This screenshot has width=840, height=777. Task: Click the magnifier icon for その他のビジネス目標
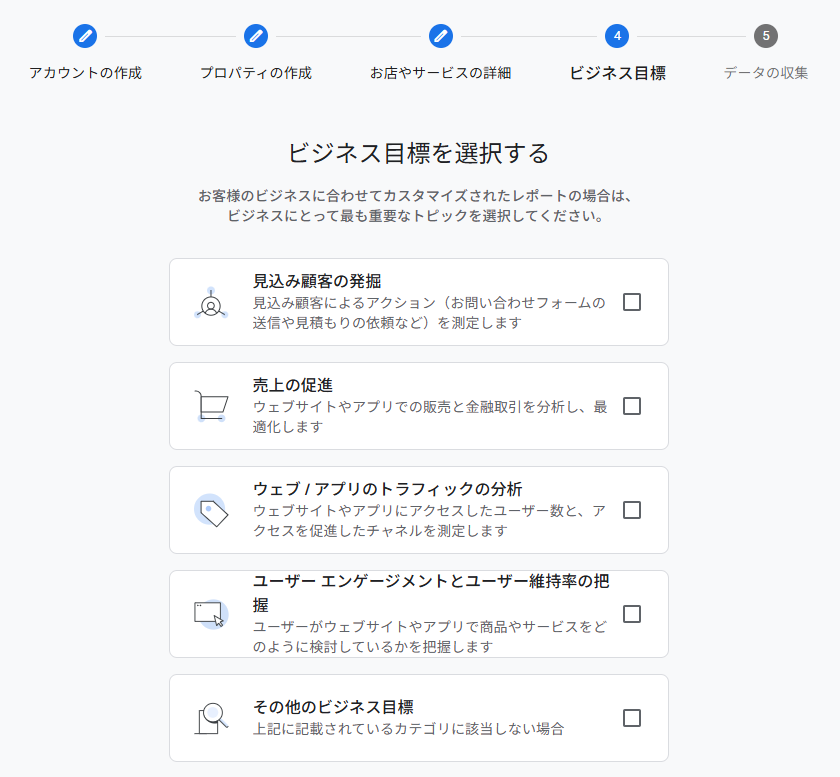point(211,718)
